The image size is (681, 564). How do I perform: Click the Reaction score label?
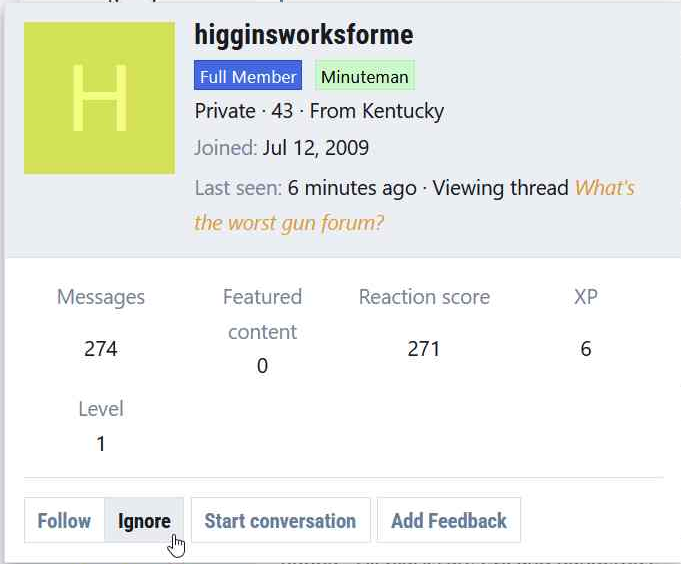tap(424, 297)
